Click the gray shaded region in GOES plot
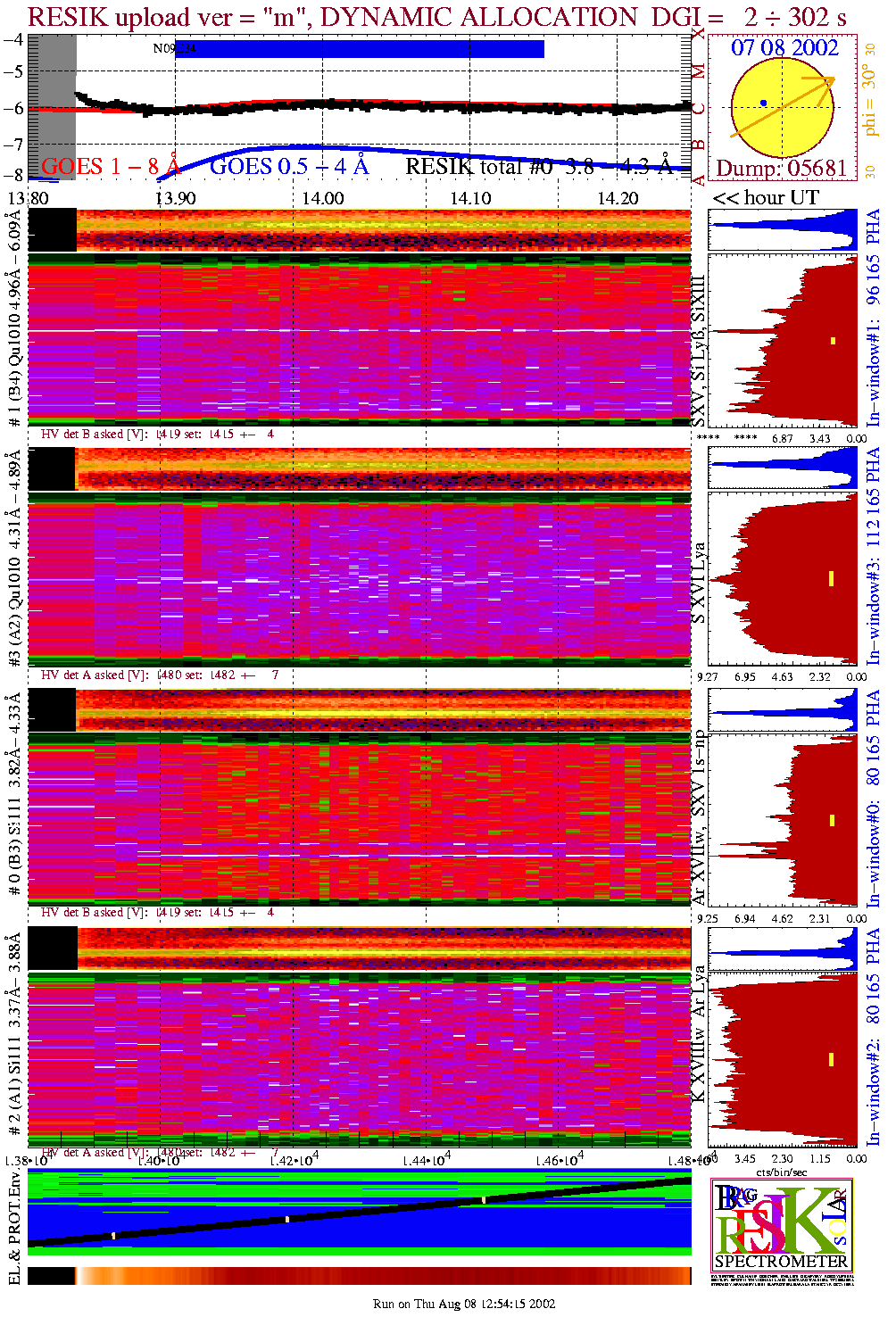The width and height of the screenshot is (896, 1317). pos(52,107)
